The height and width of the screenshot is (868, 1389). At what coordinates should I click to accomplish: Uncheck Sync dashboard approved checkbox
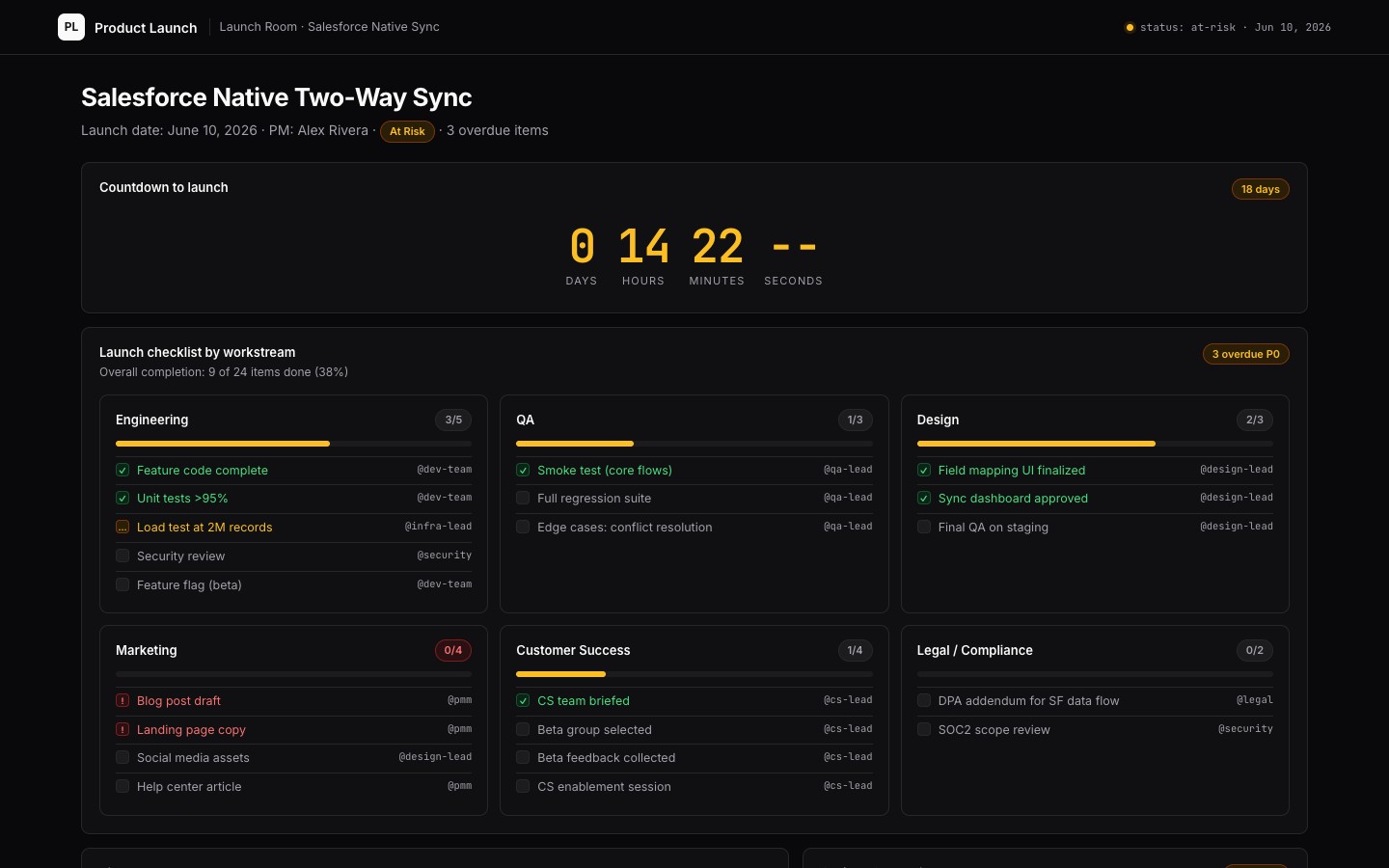pyautogui.click(x=924, y=498)
